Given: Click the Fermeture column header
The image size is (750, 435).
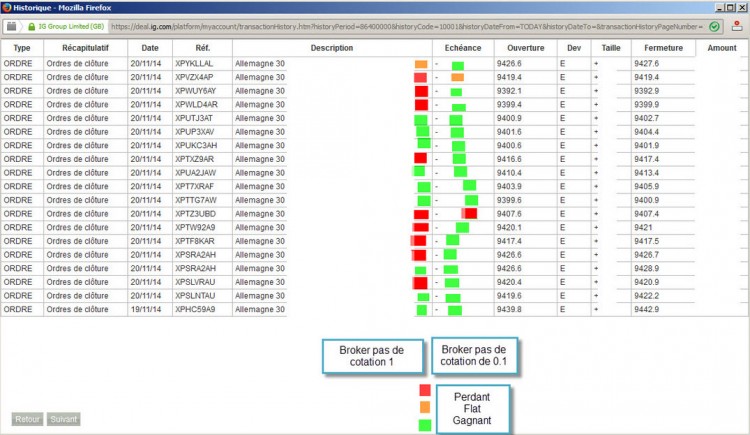Looking at the screenshot, I should [x=663, y=48].
